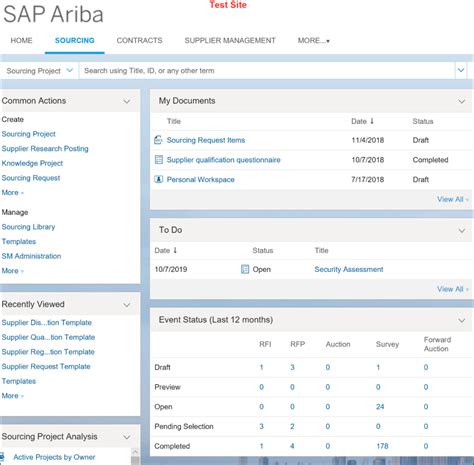Click the 11/4/2018 date cell

pyautogui.click(x=368, y=140)
